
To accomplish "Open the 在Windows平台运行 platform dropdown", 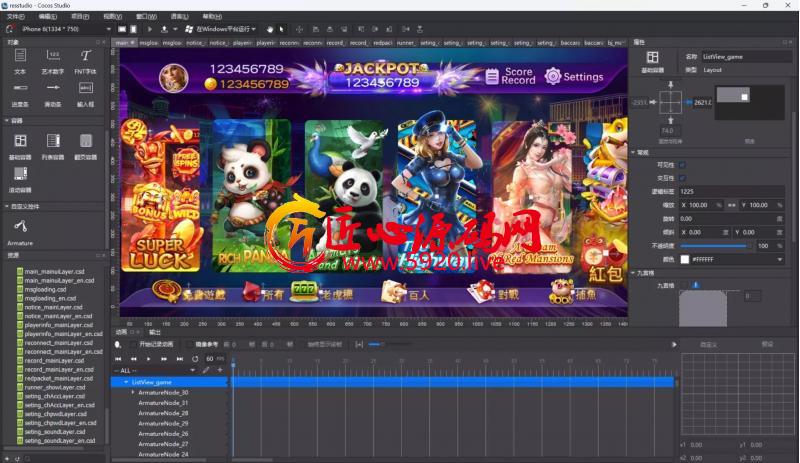I will coord(221,29).
